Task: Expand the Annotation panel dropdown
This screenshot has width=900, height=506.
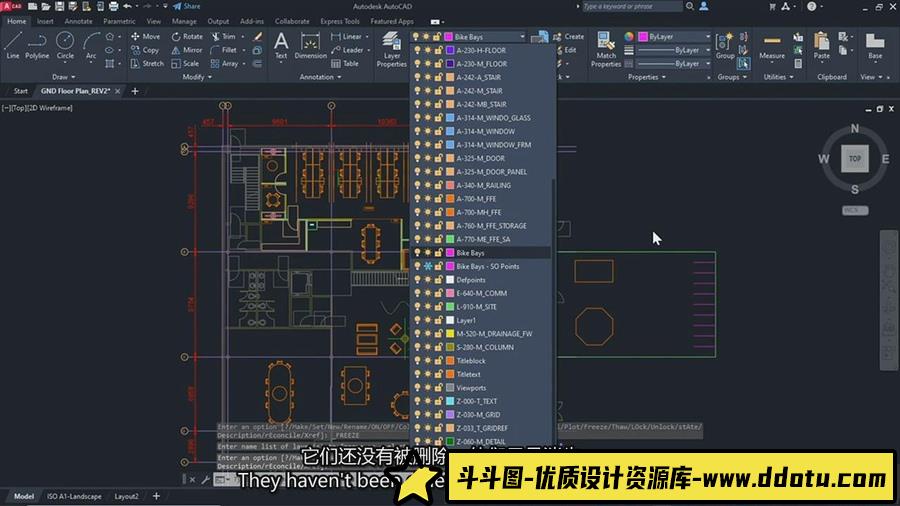Action: click(320, 77)
